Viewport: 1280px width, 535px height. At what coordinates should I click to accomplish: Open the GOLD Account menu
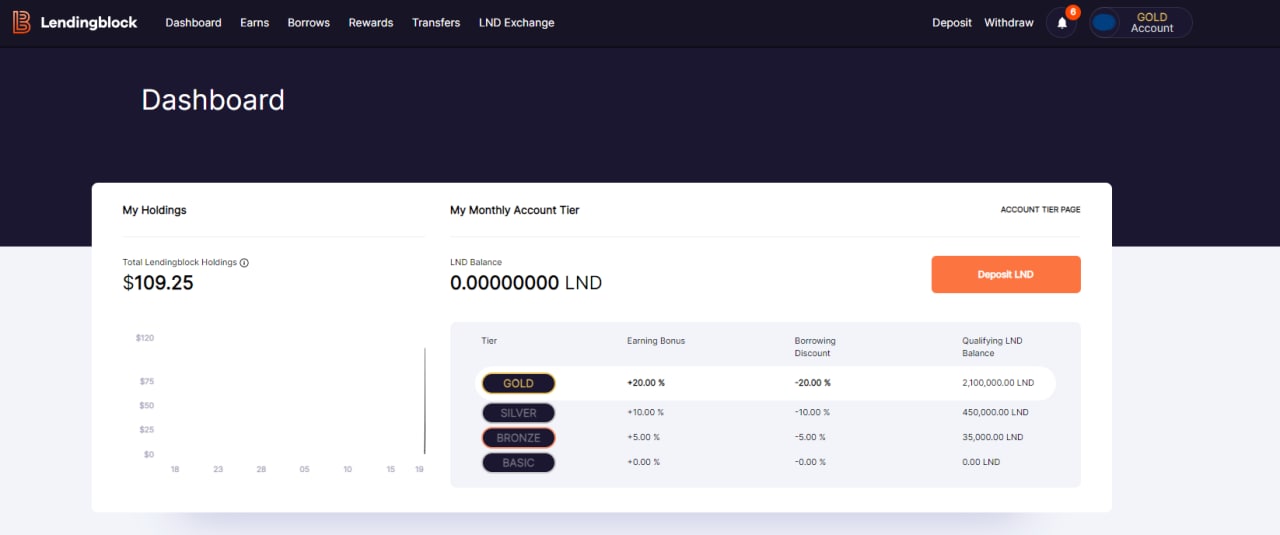click(1140, 23)
